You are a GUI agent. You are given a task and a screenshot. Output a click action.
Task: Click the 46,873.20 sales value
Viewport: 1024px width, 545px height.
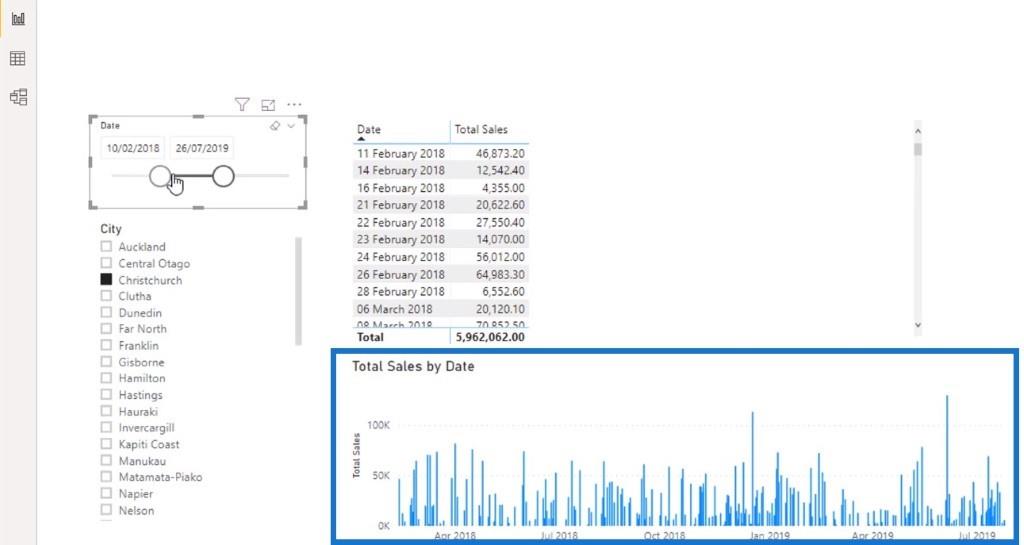(500, 153)
